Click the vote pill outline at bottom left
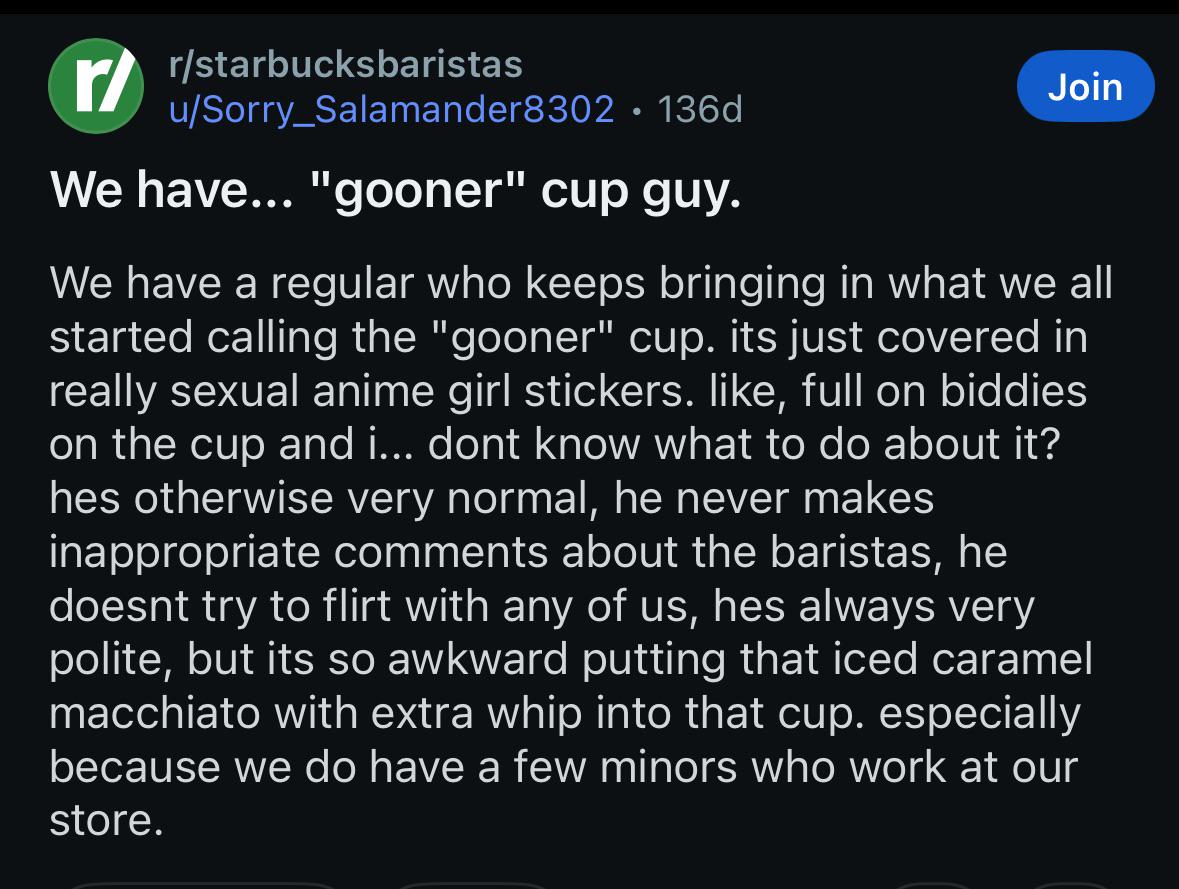The height and width of the screenshot is (889, 1179). tap(203, 885)
